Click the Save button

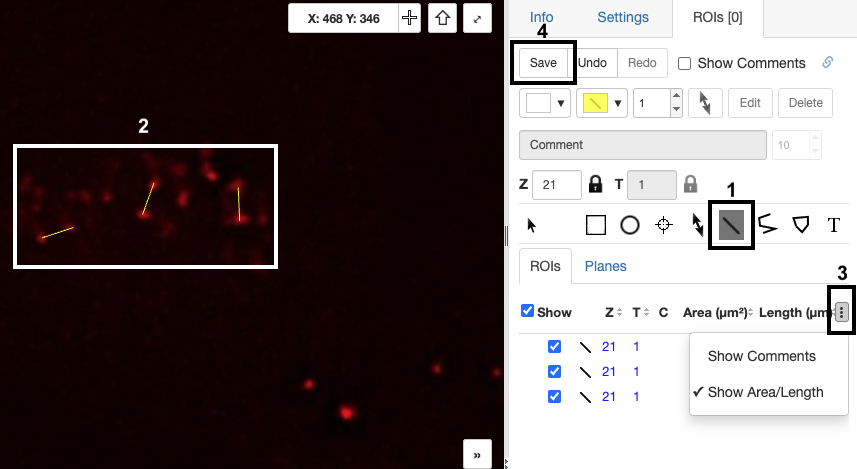[x=543, y=63]
